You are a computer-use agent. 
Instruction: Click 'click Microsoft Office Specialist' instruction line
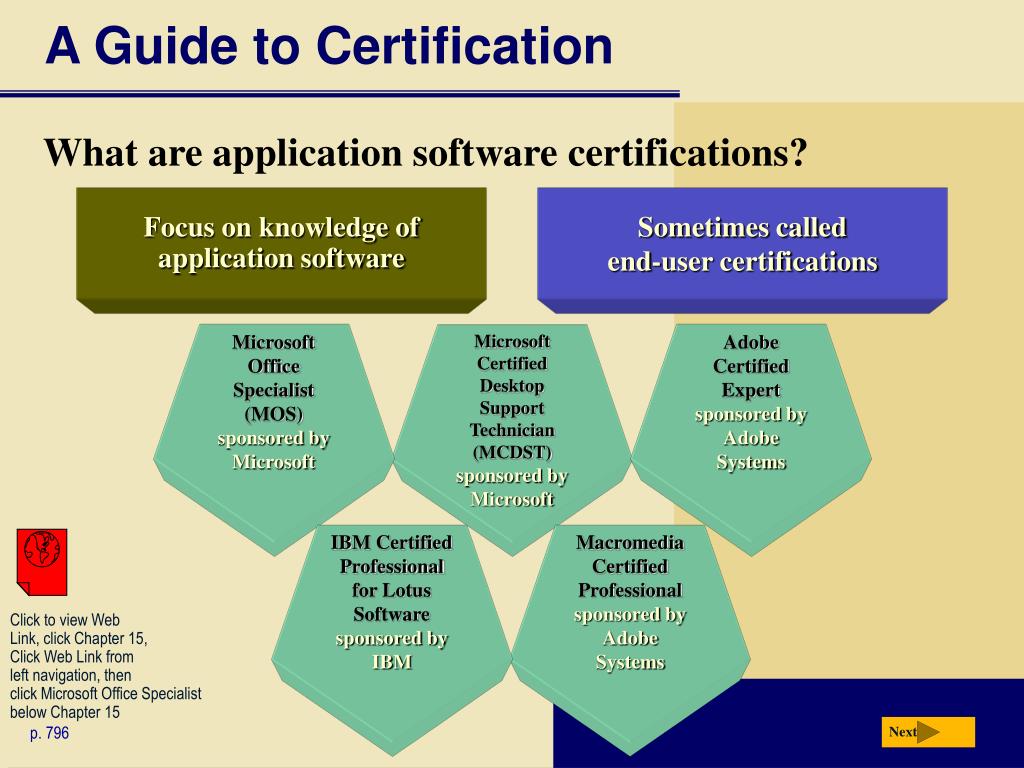click(x=105, y=694)
